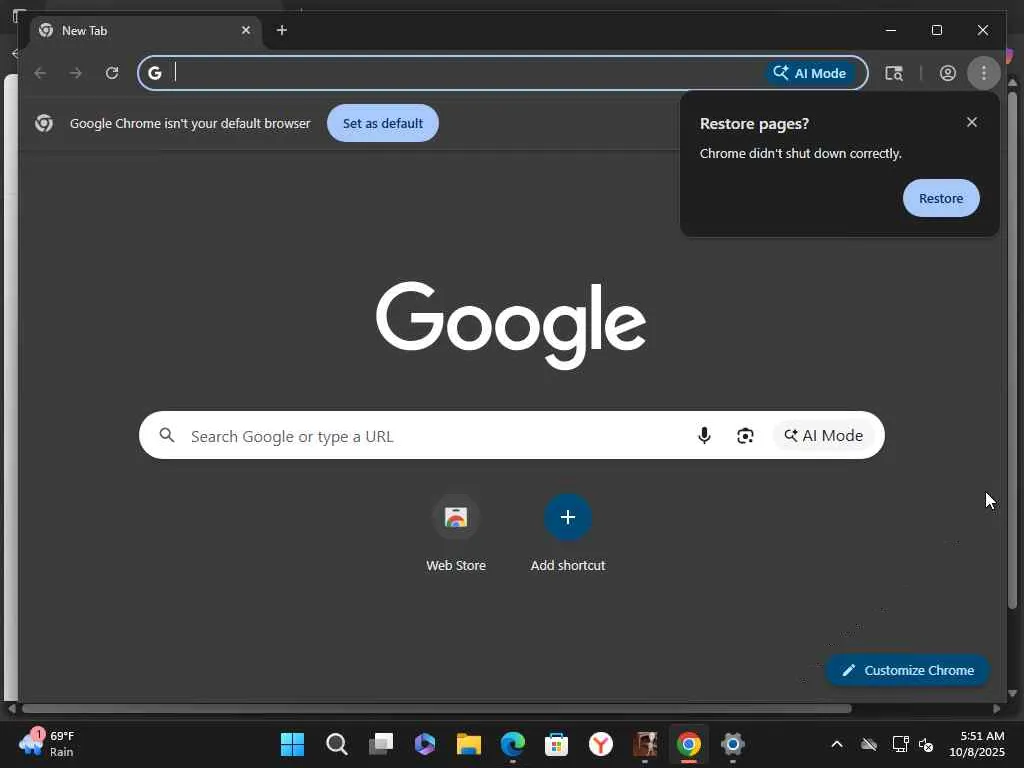The image size is (1024, 768).
Task: Click the Chrome icon on the taskbar
Action: pyautogui.click(x=688, y=744)
